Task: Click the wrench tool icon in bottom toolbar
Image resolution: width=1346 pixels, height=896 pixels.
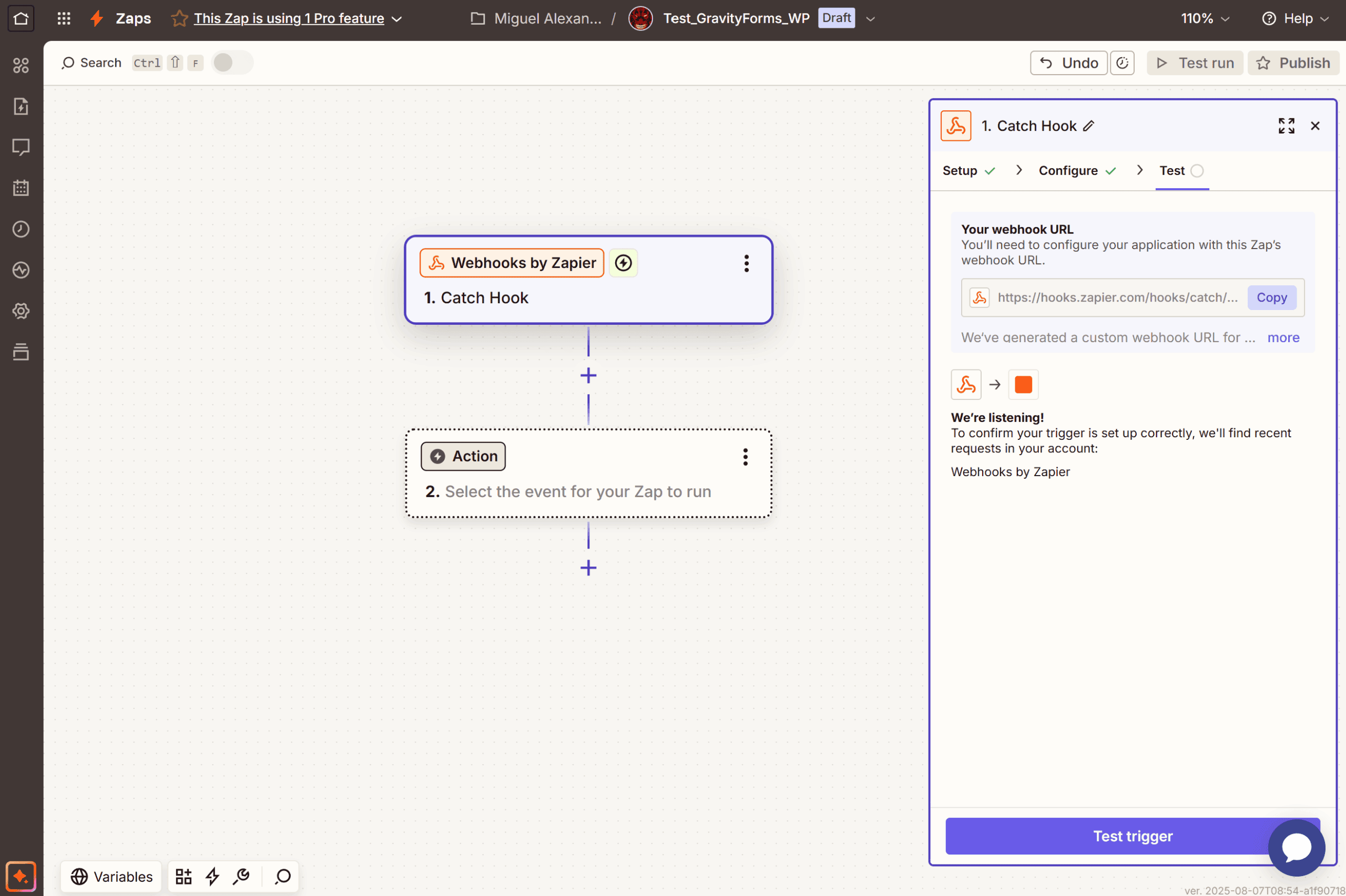Action: click(x=242, y=876)
